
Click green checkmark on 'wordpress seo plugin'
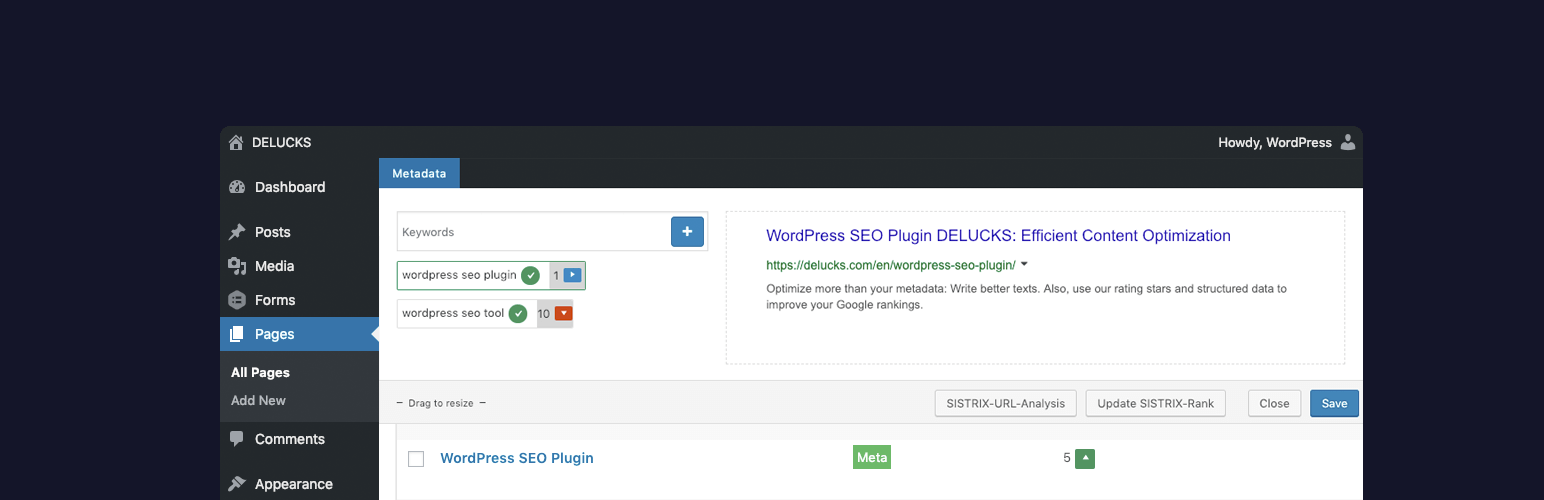(x=530, y=275)
